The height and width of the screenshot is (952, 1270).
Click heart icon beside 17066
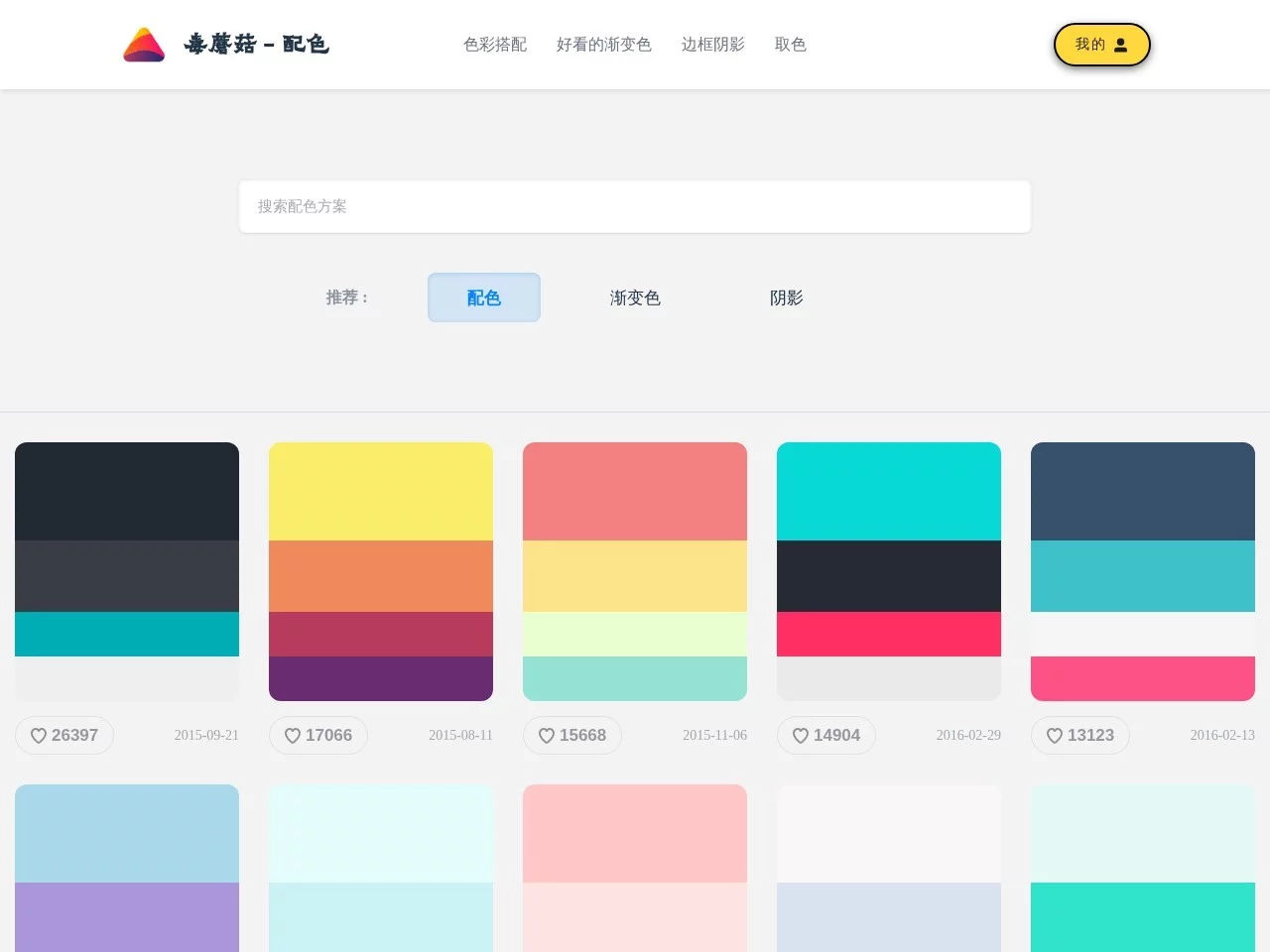click(293, 735)
